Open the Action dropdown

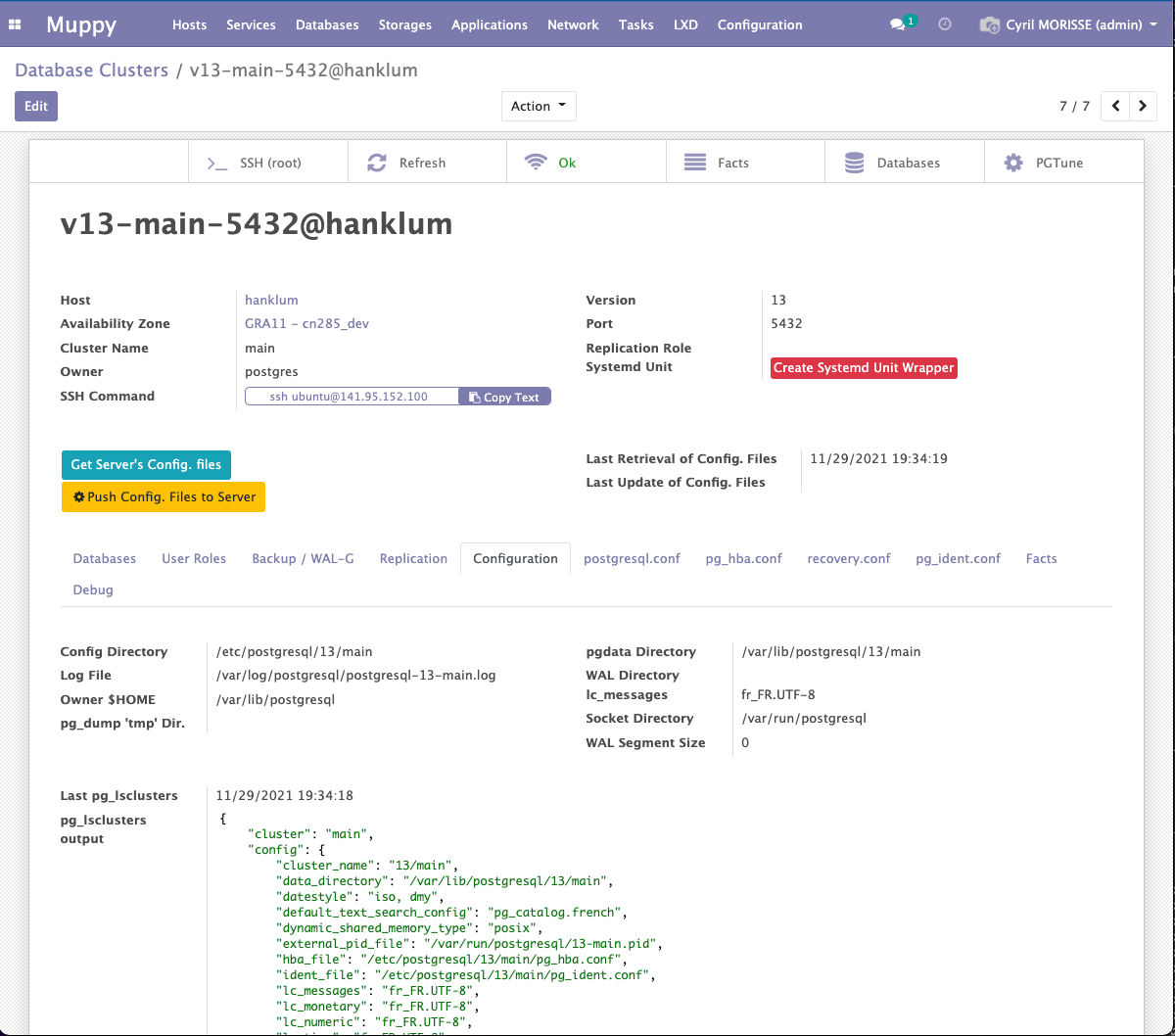[x=539, y=106]
